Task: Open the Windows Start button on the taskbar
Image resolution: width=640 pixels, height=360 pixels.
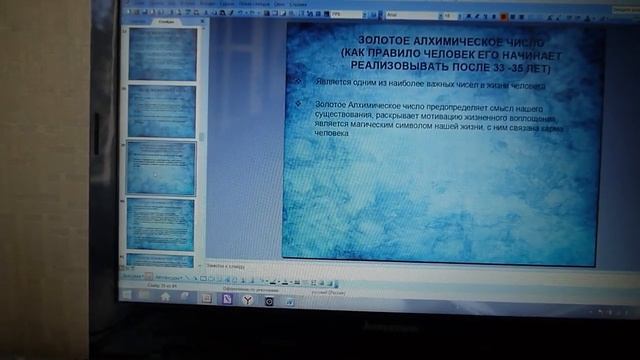Action: click(127, 295)
